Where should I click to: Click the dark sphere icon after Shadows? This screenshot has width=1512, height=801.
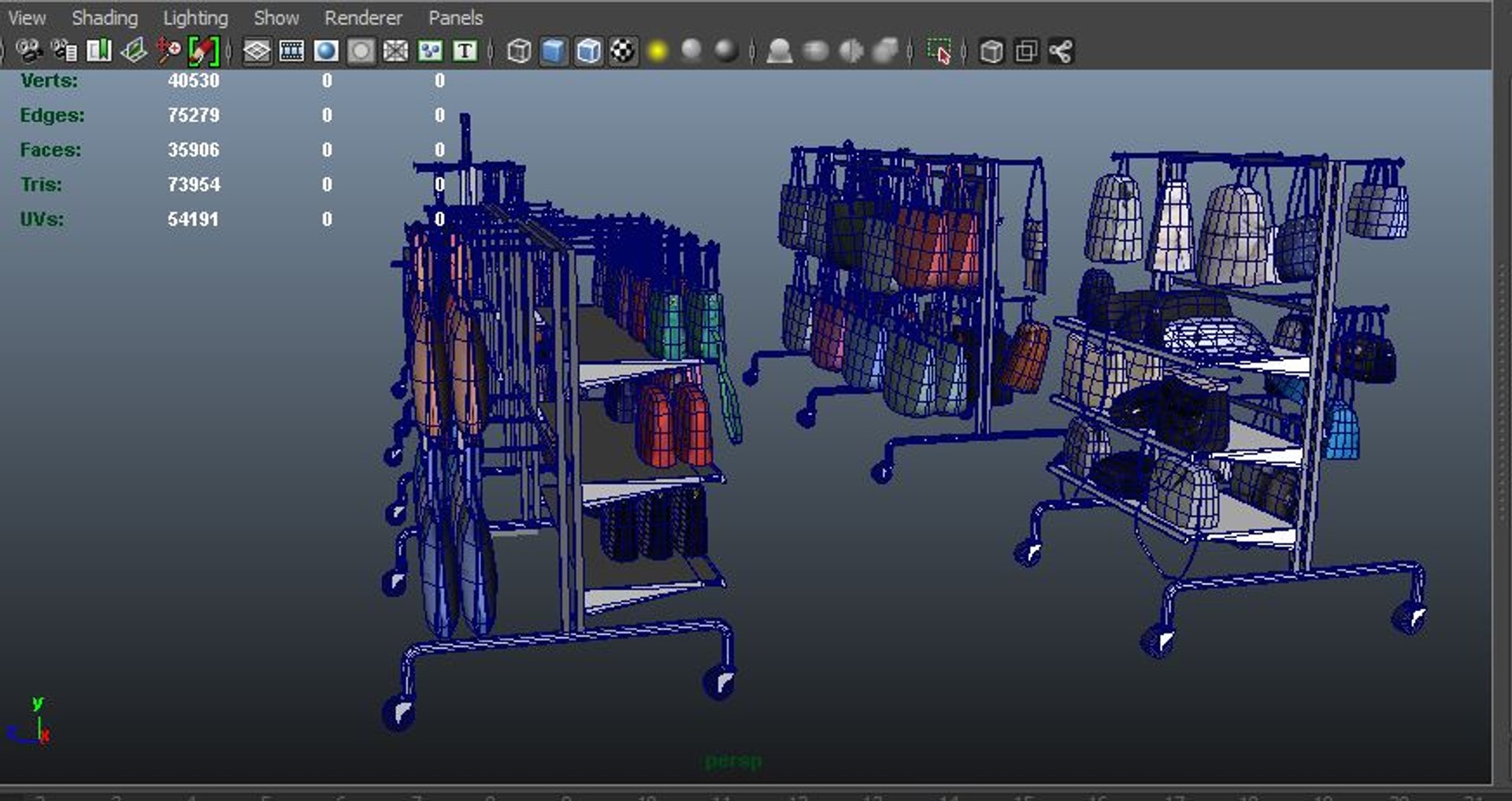pyautogui.click(x=726, y=51)
